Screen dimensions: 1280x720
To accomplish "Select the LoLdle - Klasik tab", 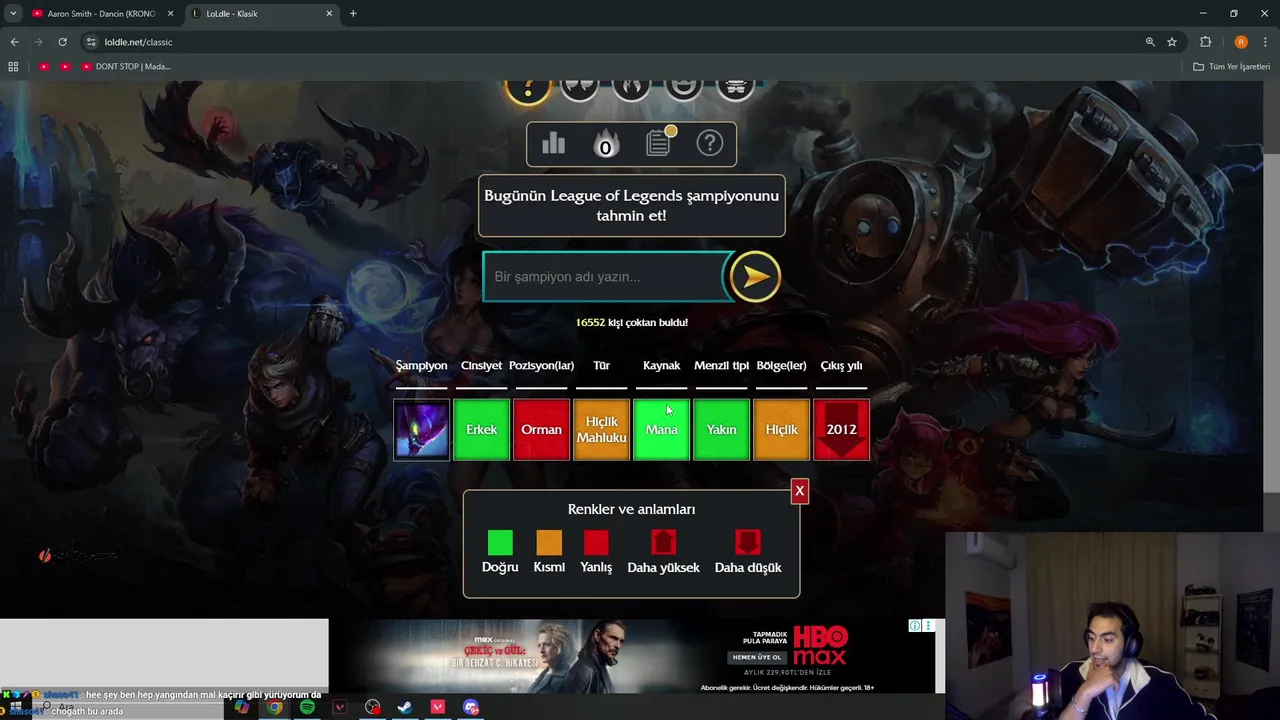I will [262, 13].
